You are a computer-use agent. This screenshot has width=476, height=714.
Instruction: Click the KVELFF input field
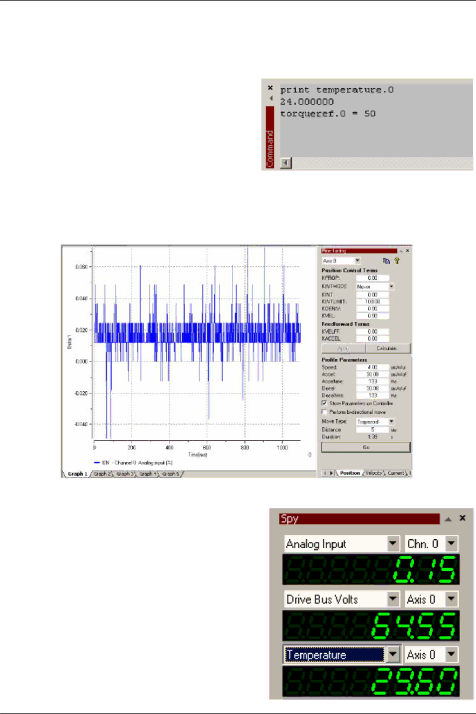pos(373,332)
